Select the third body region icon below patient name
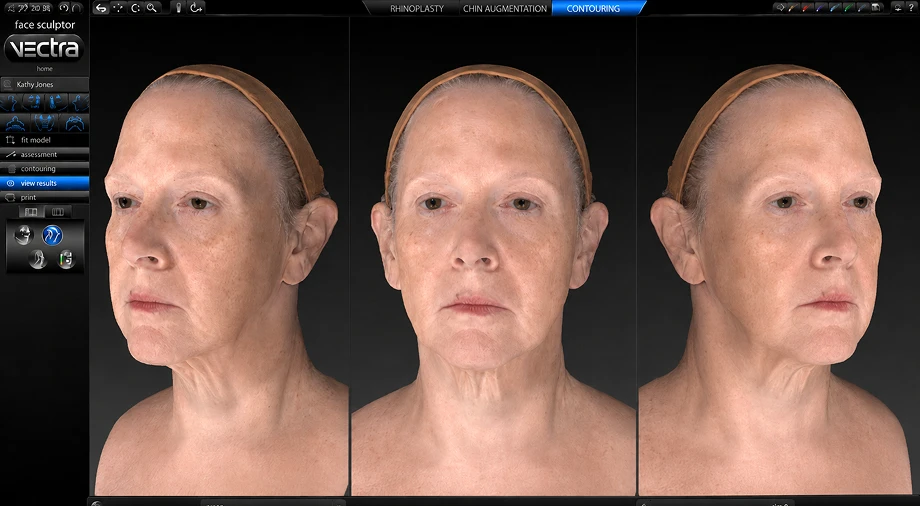This screenshot has height=506, width=920. tap(56, 103)
